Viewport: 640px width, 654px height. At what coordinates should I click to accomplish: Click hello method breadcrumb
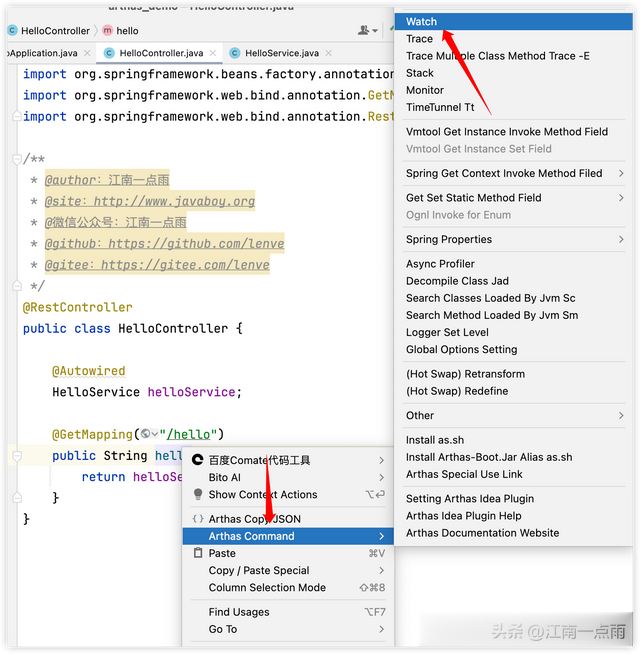pyautogui.click(x=127, y=31)
